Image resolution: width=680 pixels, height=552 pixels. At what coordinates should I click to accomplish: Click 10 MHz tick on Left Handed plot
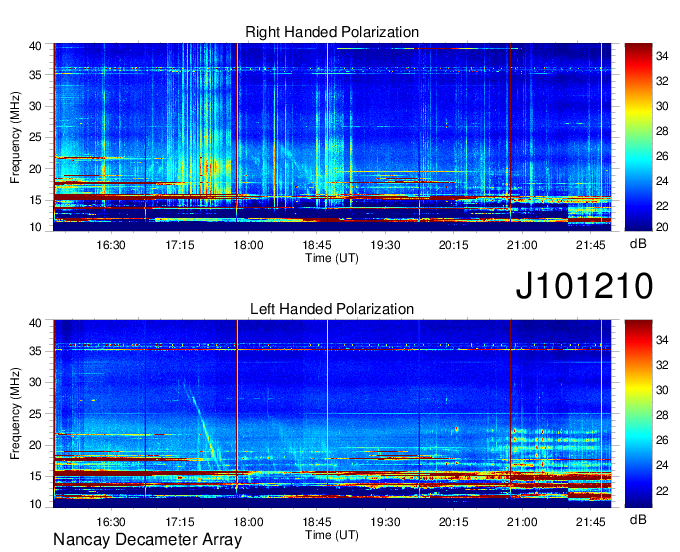[35, 504]
